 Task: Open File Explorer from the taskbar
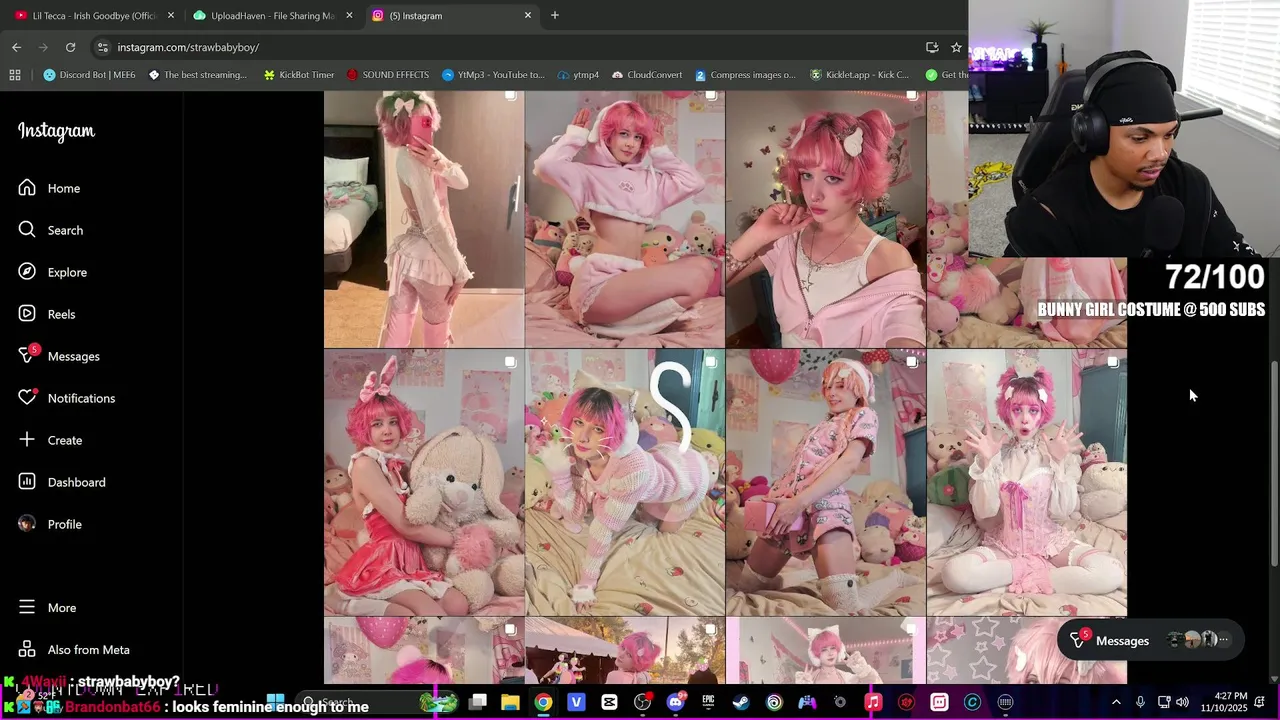(510, 702)
